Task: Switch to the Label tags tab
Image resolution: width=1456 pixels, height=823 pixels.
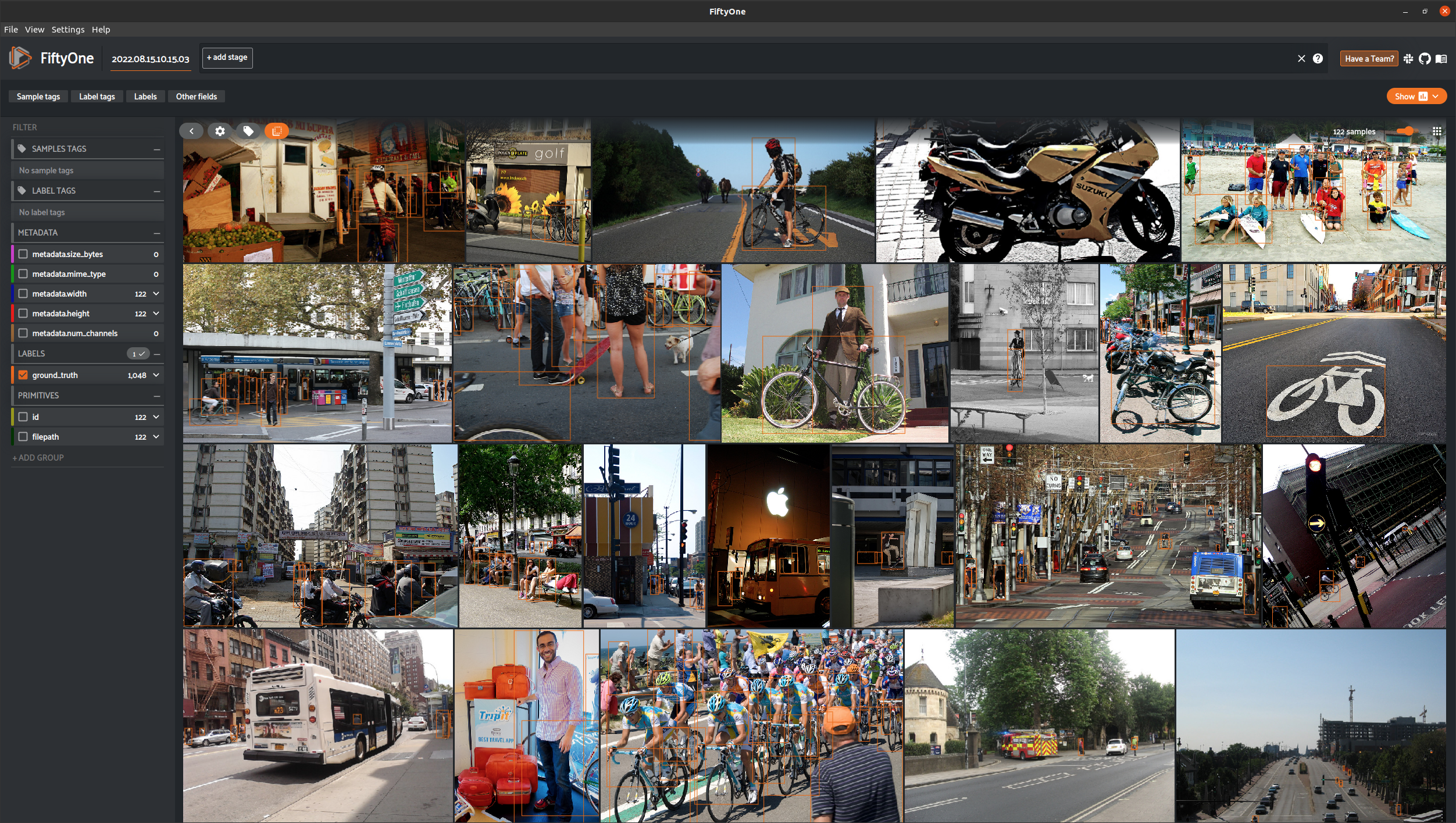Action: (x=97, y=97)
